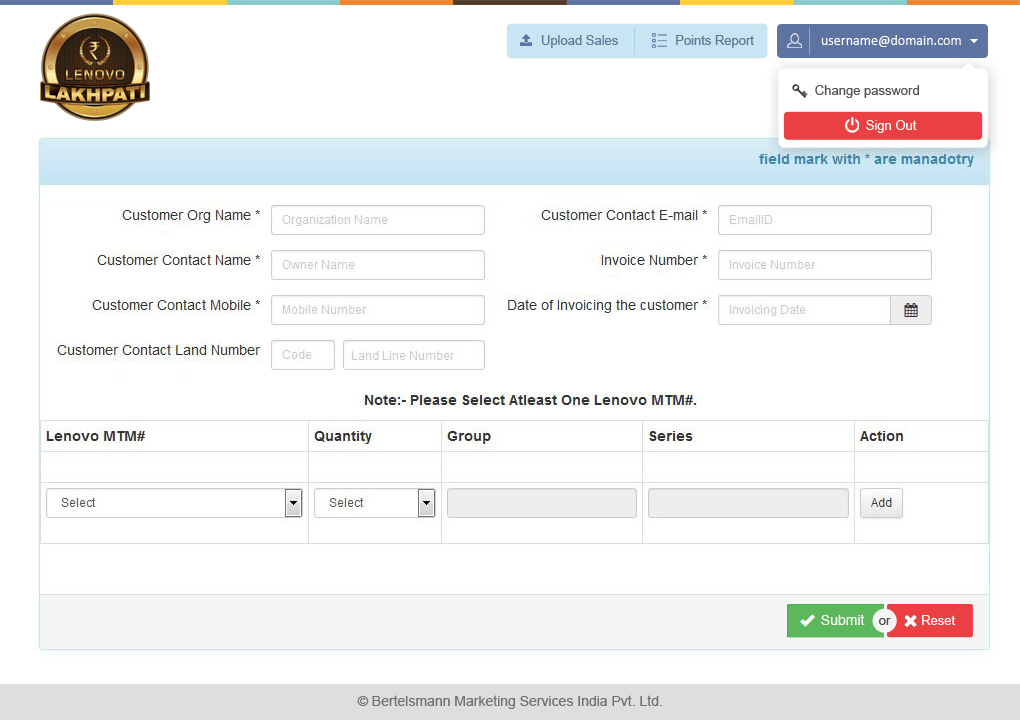The height and width of the screenshot is (720, 1020).
Task: Reset the form with the red Reset button
Action: pos(929,621)
